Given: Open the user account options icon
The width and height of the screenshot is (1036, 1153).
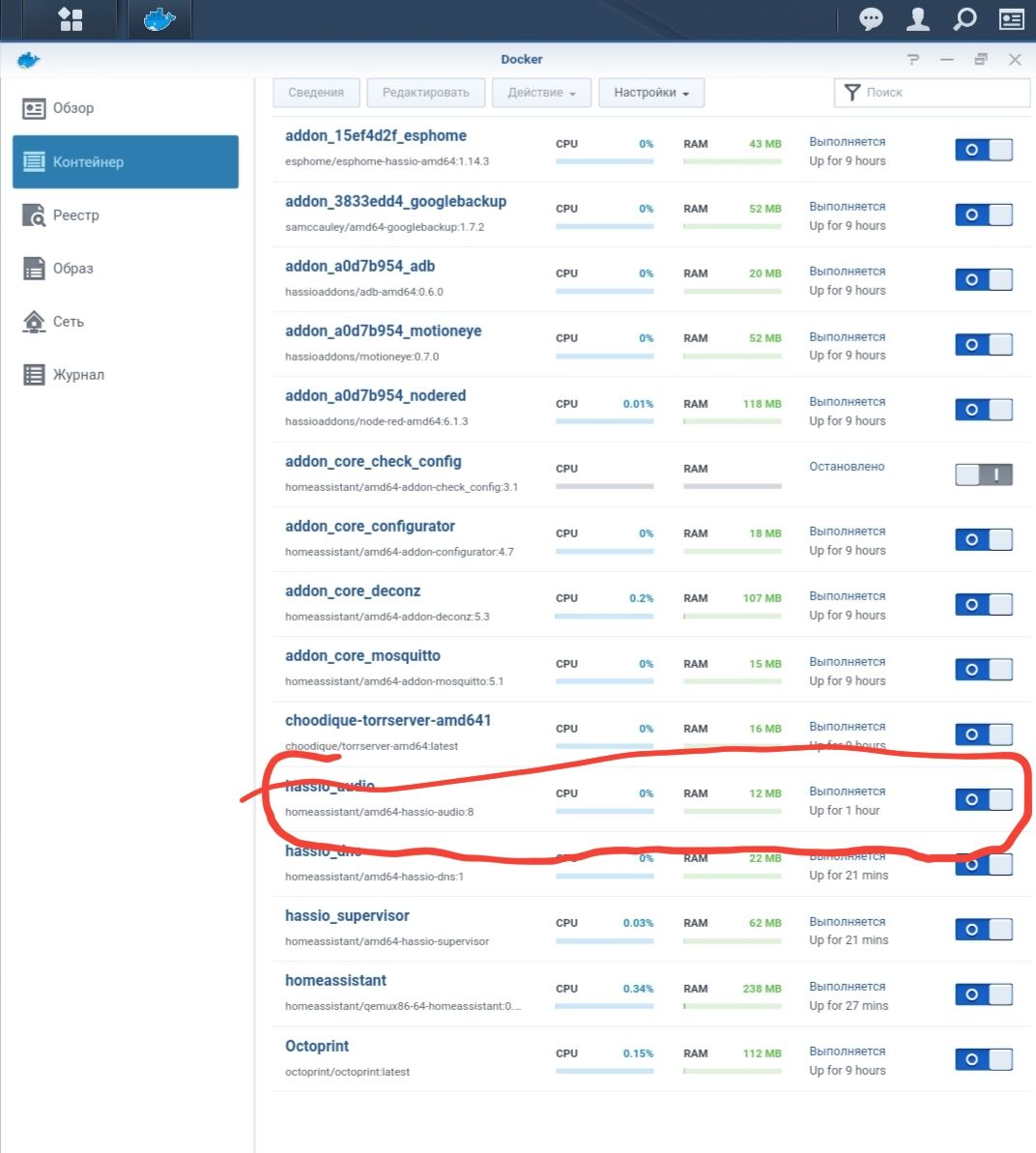Looking at the screenshot, I should coord(918,18).
